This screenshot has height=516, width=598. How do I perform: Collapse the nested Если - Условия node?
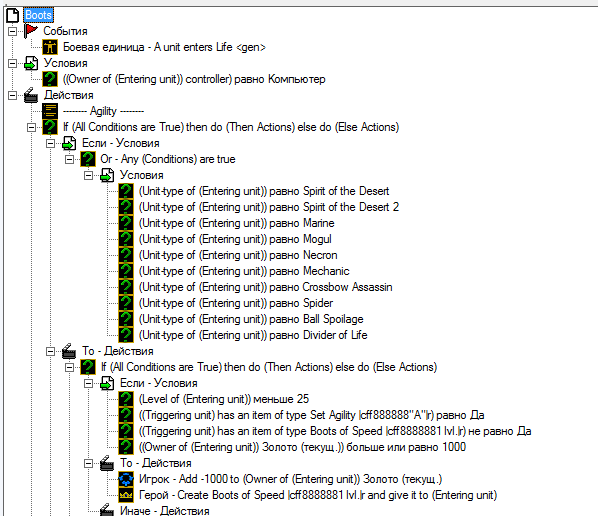88,383
